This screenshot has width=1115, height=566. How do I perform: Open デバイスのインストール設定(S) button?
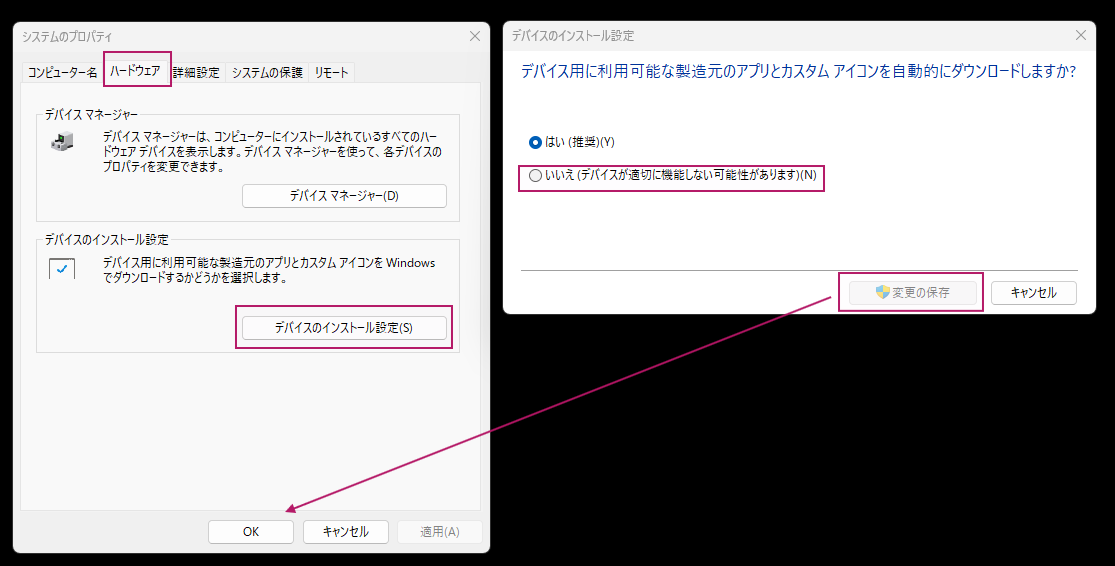pos(344,328)
